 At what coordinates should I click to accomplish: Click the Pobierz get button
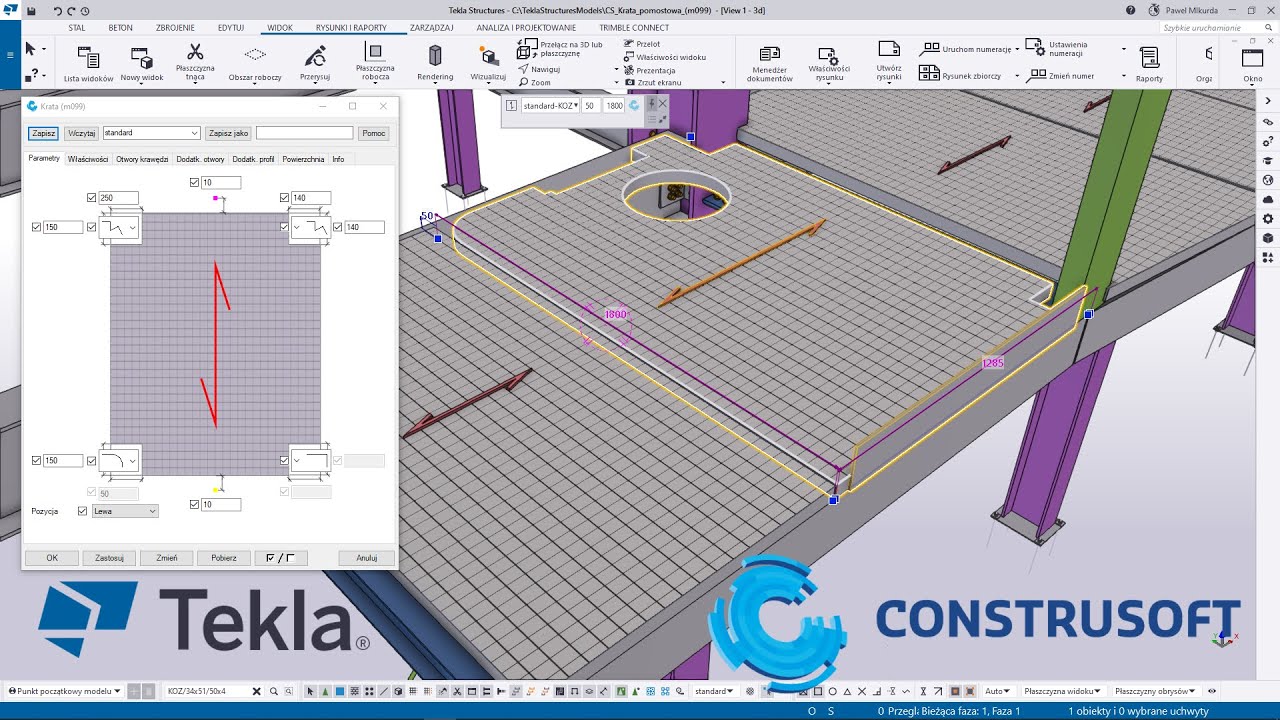pos(223,558)
